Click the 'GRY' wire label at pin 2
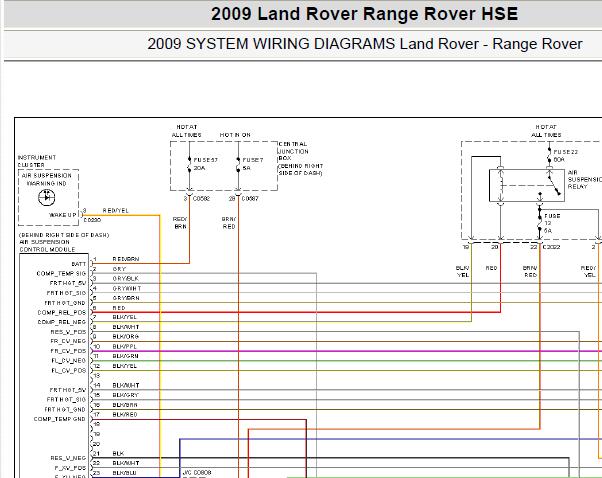The width and height of the screenshot is (602, 478). [119, 269]
